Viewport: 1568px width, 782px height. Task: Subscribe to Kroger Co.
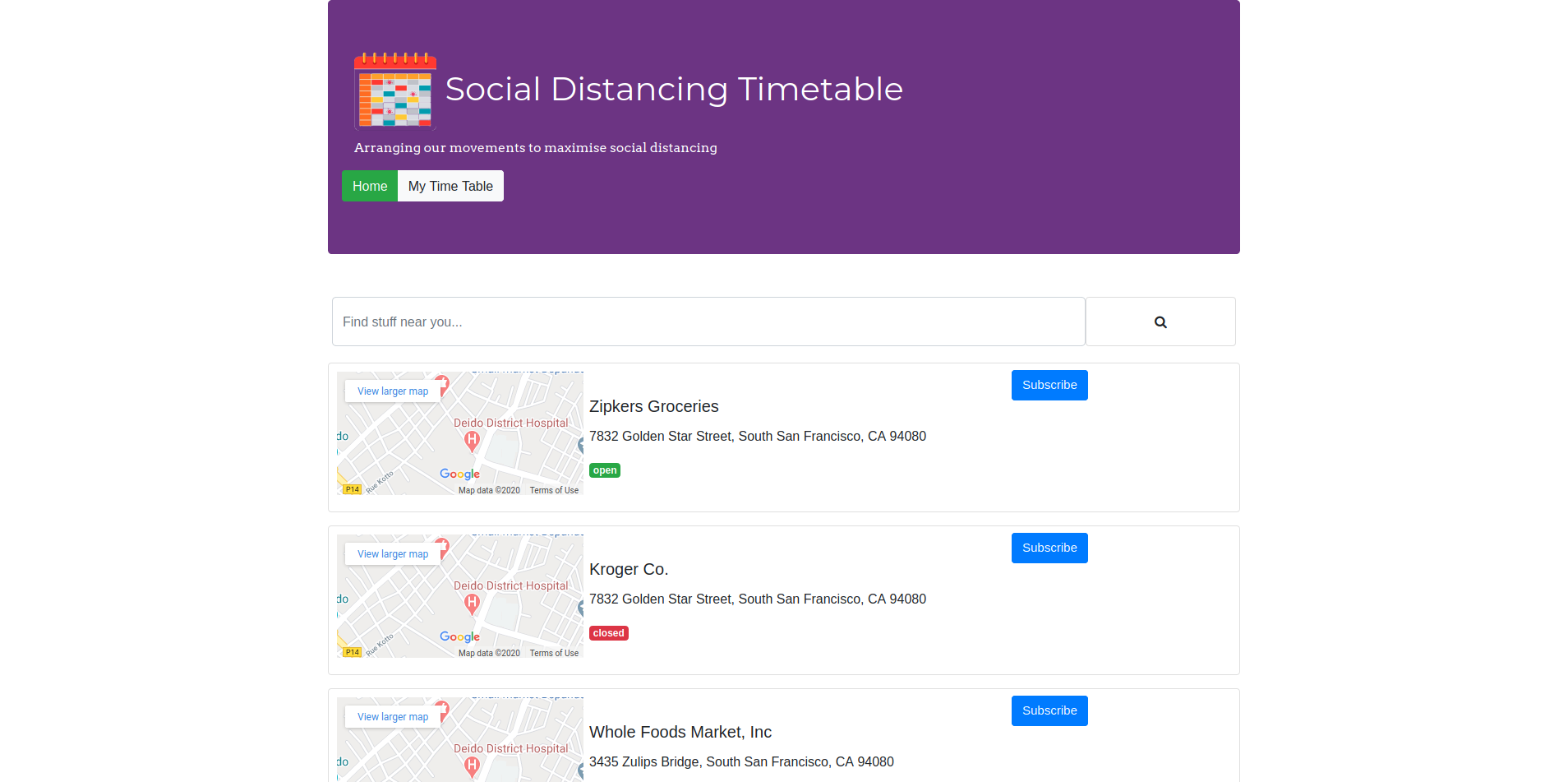click(1049, 548)
